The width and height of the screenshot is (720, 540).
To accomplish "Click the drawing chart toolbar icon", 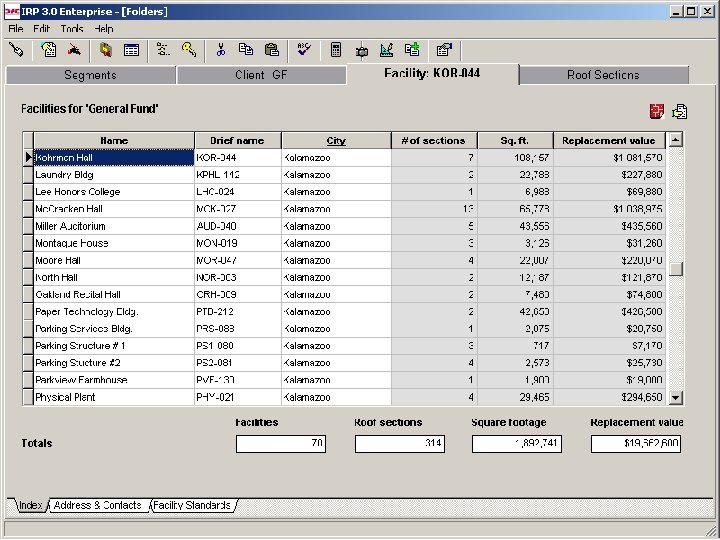I will (387, 50).
